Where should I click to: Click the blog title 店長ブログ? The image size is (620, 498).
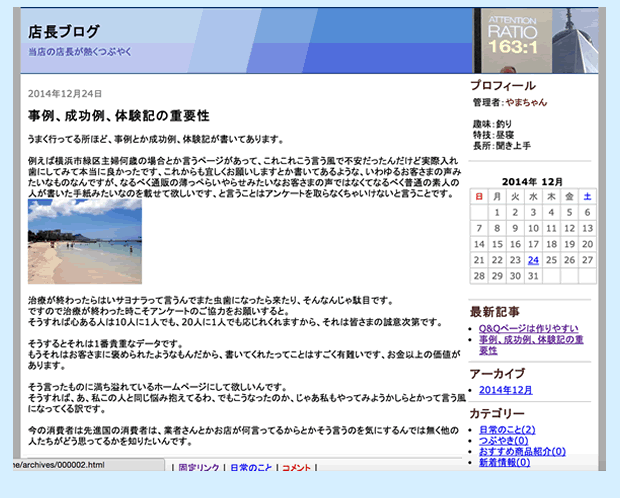tap(64, 32)
